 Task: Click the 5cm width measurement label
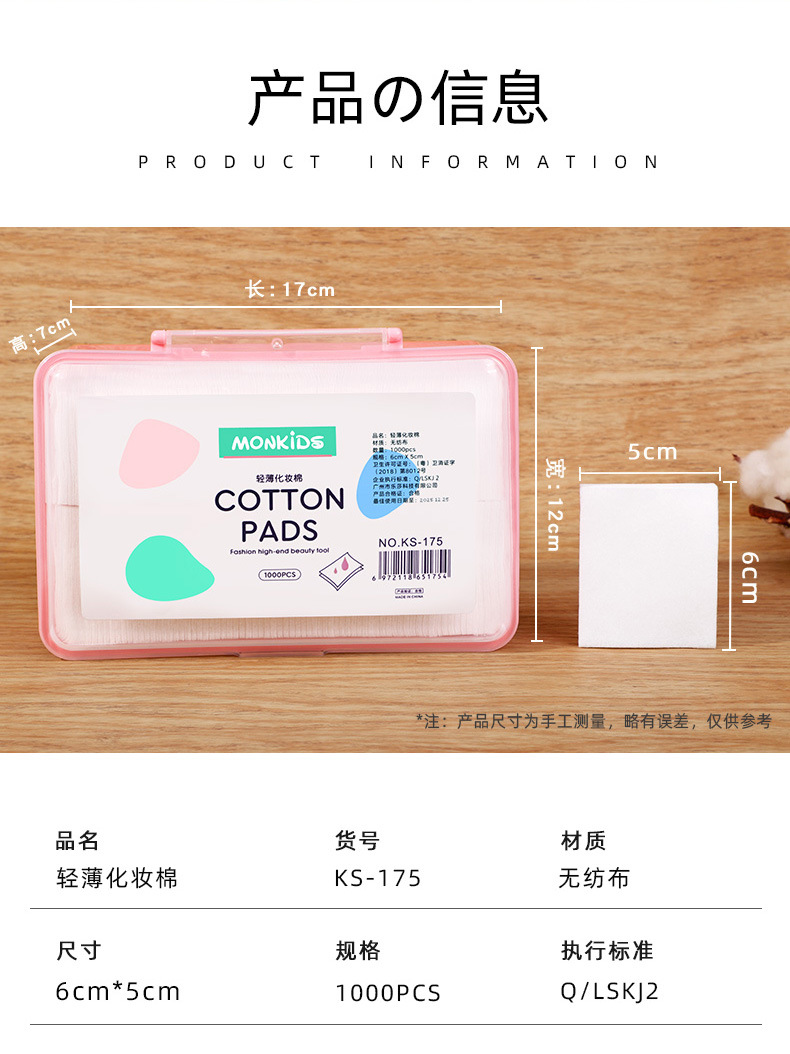click(x=652, y=452)
